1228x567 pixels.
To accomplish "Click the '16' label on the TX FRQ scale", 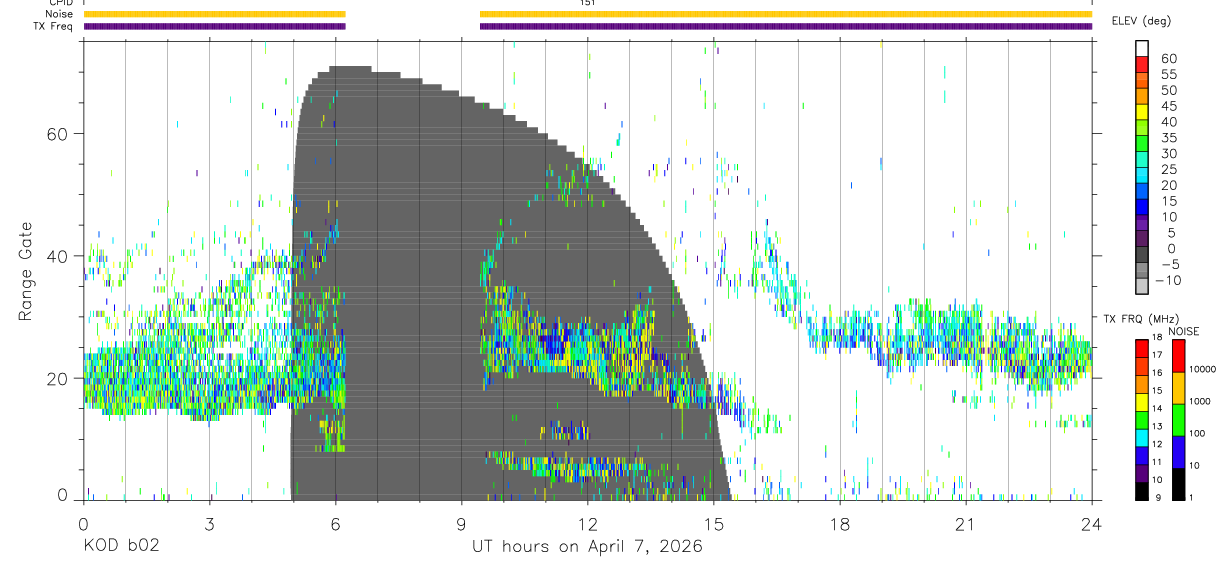I will tap(1157, 372).
